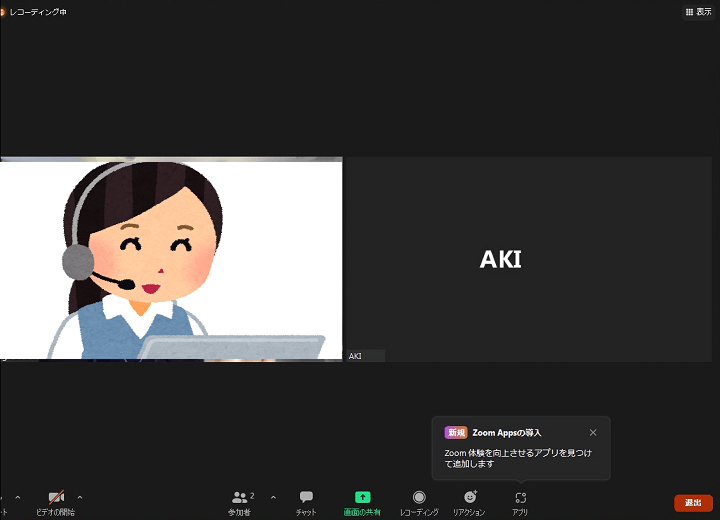The height and width of the screenshot is (520, 720).
Task: Expand video options caret beside ビデオの開始
Action: pyautogui.click(x=80, y=497)
